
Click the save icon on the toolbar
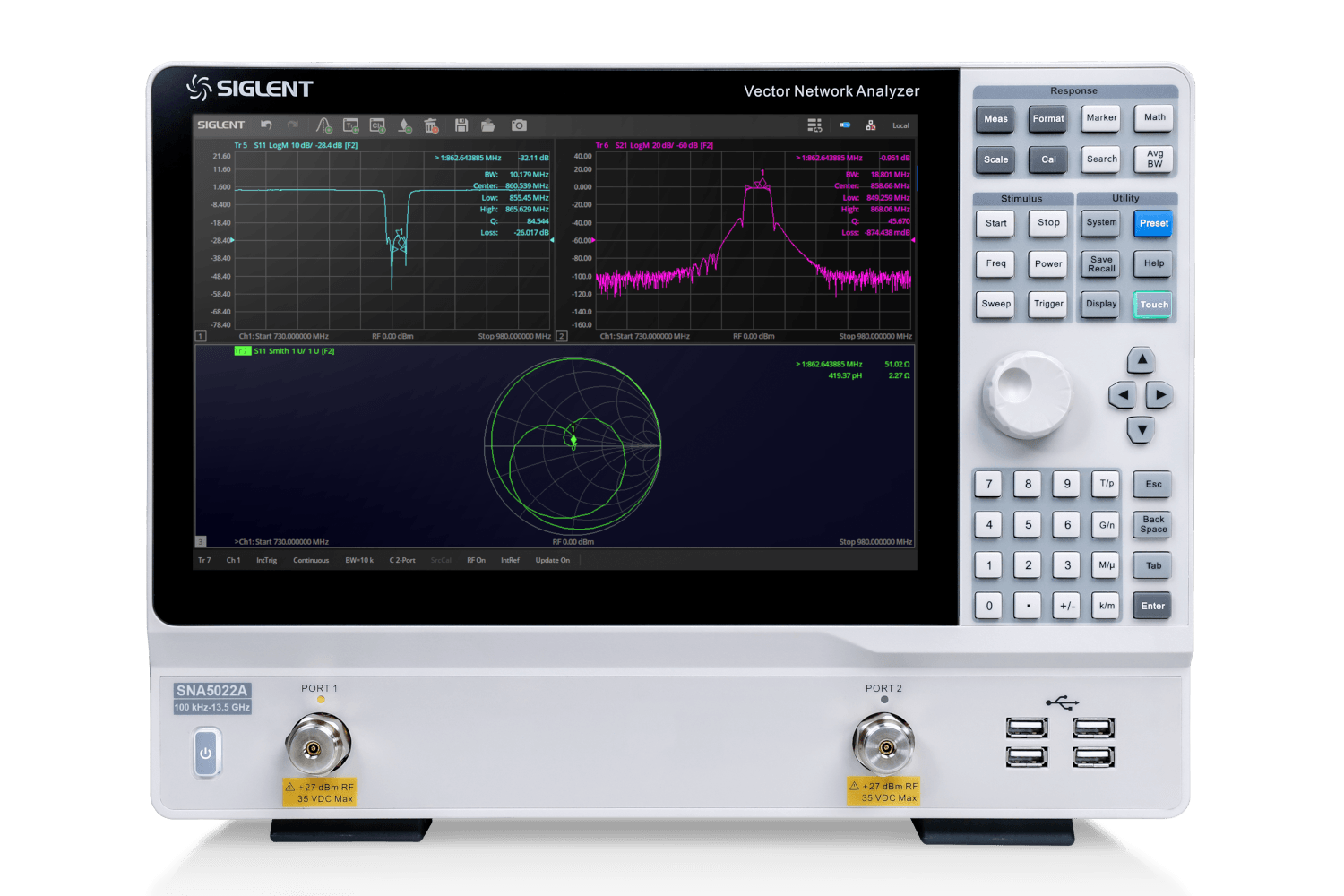click(x=461, y=125)
